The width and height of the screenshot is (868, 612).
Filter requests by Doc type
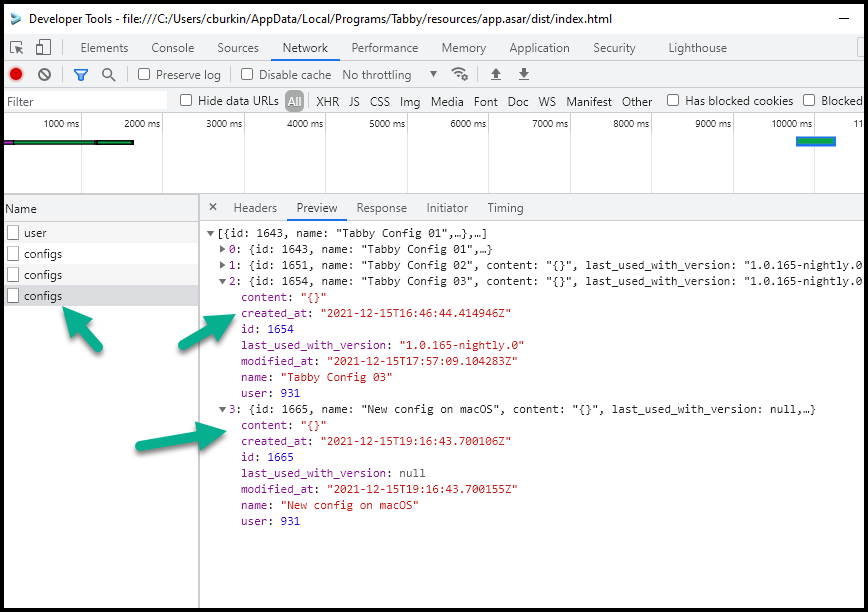click(518, 101)
